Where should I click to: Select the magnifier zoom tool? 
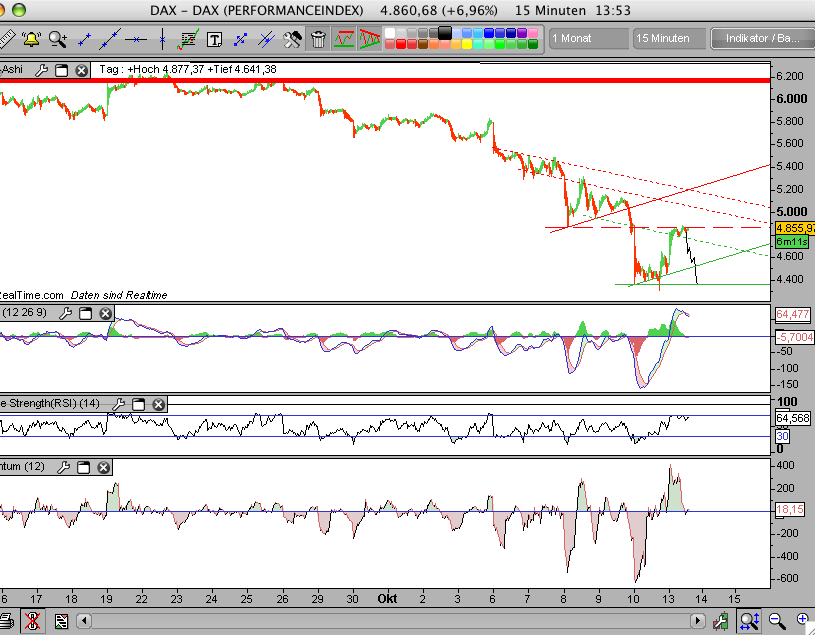58,40
